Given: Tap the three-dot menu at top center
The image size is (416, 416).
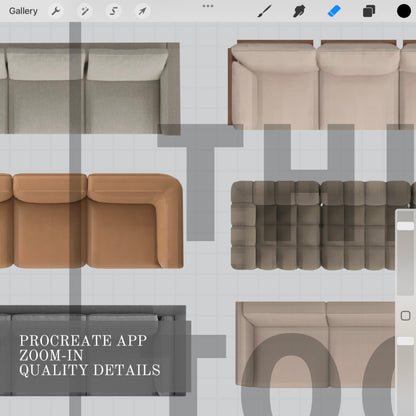Looking at the screenshot, I should coord(208,6).
